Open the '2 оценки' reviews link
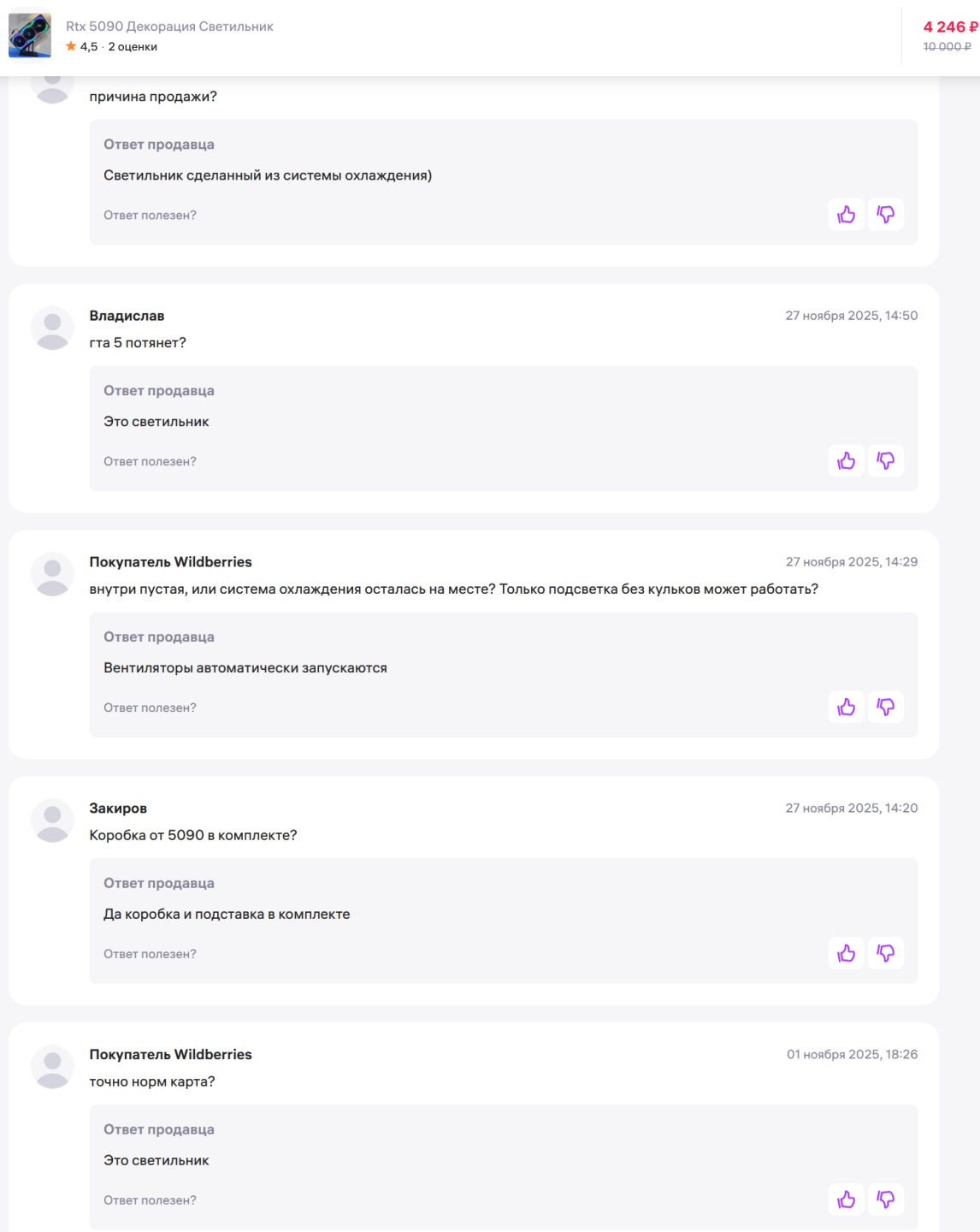Viewport: 980px width, 1232px height. coord(133,47)
